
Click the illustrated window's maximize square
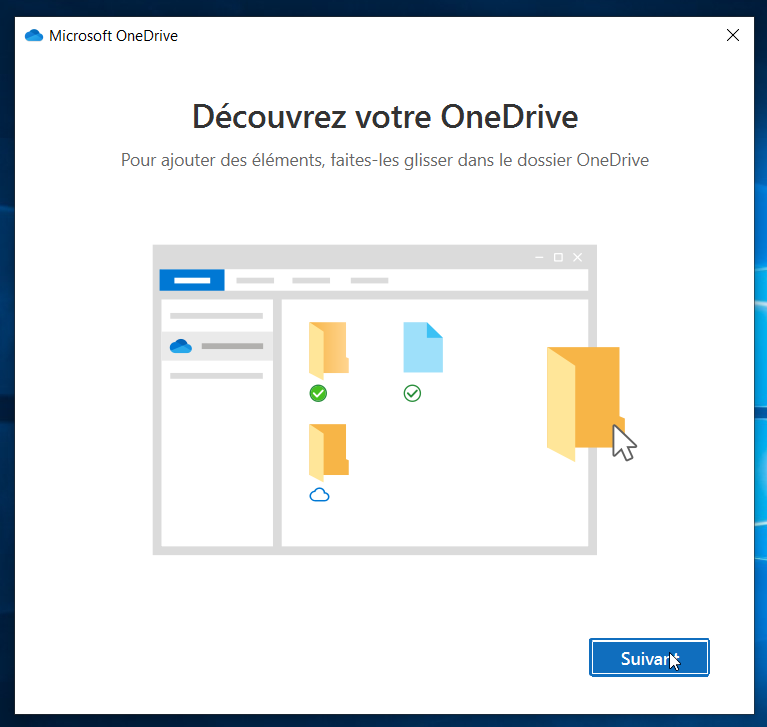(x=558, y=258)
